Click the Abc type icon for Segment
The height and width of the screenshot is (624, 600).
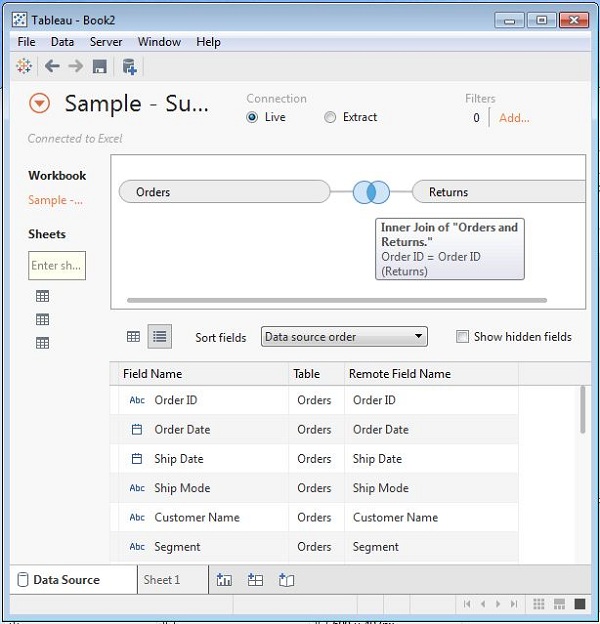137,547
